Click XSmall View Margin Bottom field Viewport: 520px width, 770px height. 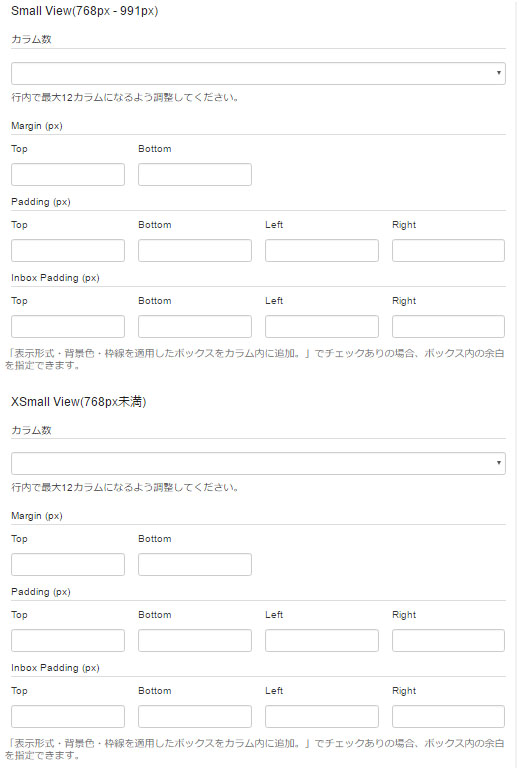tap(195, 564)
